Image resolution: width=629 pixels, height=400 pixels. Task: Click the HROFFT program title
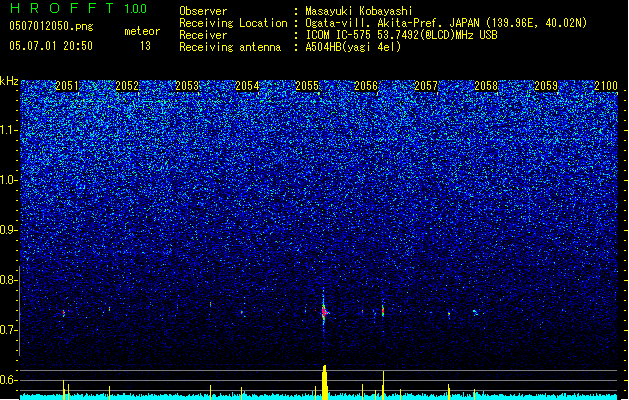click(62, 8)
